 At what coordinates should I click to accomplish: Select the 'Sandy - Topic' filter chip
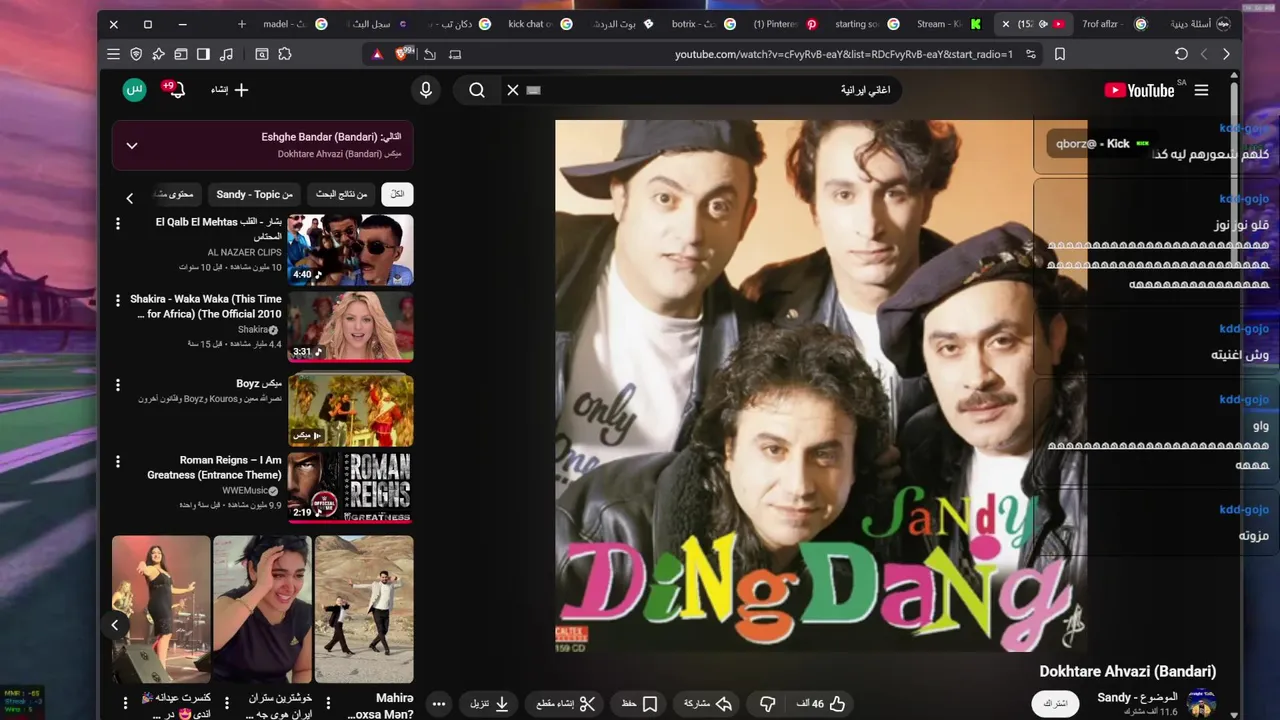pyautogui.click(x=254, y=194)
